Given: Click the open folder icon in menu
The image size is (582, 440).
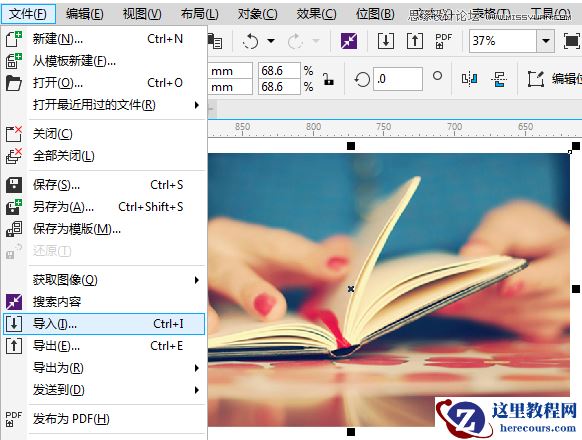Looking at the screenshot, I should tap(14, 83).
